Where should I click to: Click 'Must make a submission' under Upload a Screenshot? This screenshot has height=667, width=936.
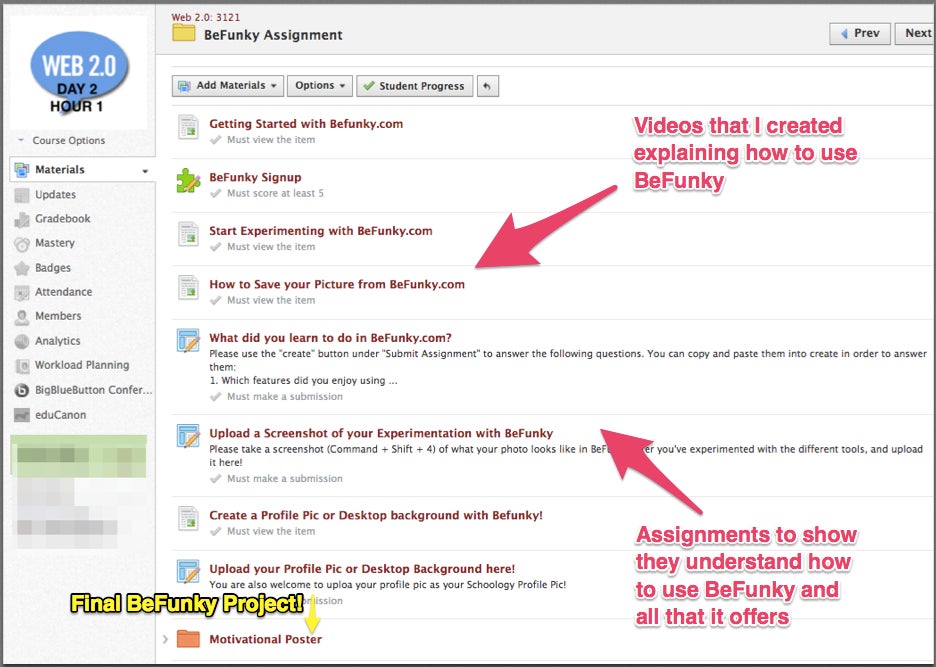tap(285, 478)
